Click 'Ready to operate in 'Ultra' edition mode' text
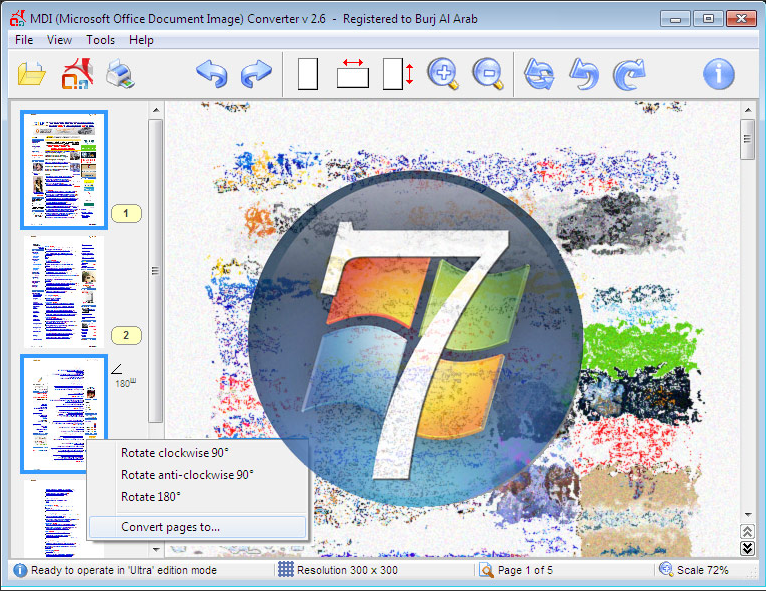 124,570
